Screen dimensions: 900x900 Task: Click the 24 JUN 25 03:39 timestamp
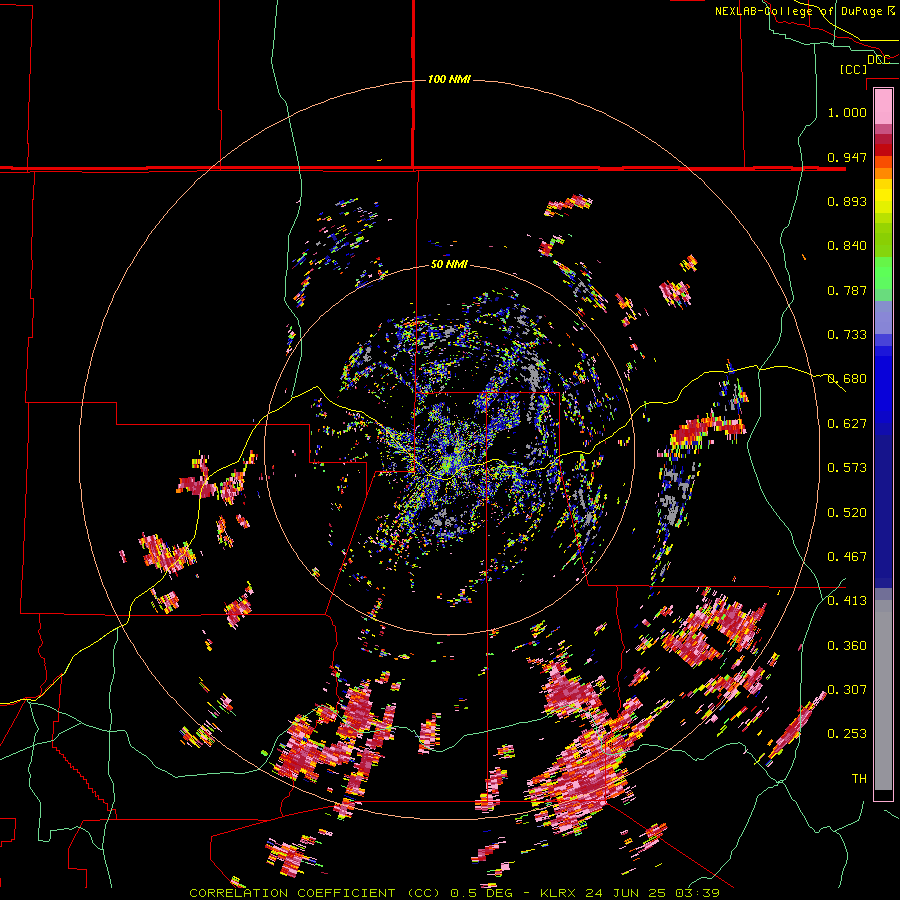[653, 893]
